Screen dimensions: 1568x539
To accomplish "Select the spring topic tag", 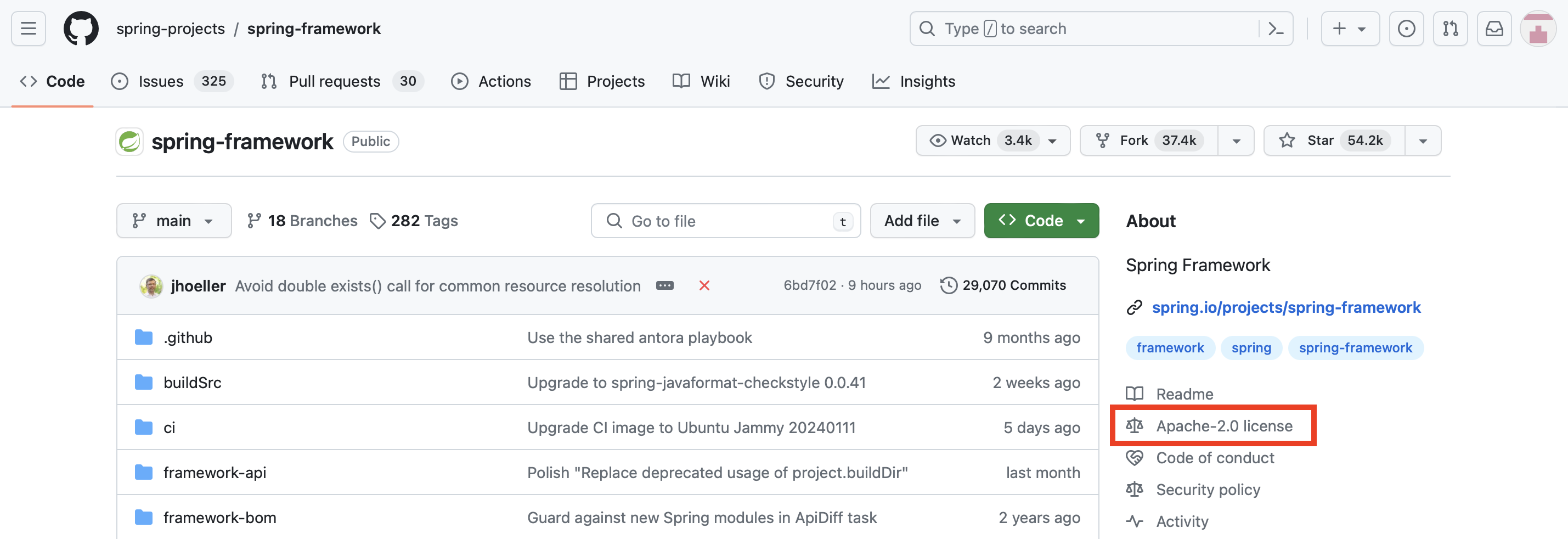I will tap(1251, 348).
